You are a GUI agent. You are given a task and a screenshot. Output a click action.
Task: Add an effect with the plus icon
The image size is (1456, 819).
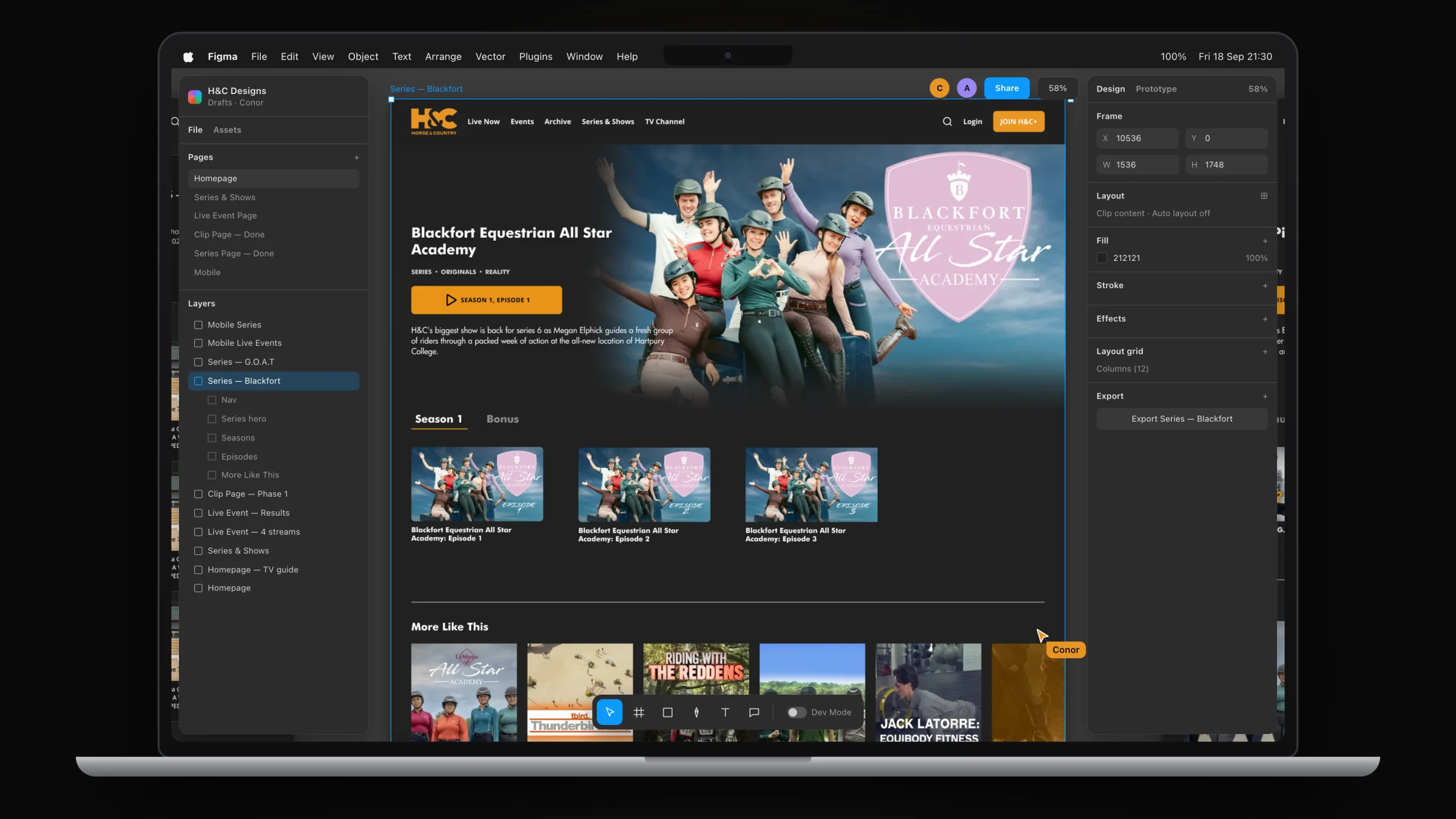[1265, 319]
